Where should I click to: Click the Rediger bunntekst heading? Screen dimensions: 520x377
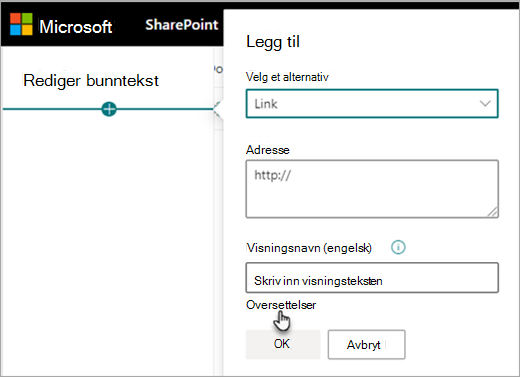point(91,81)
